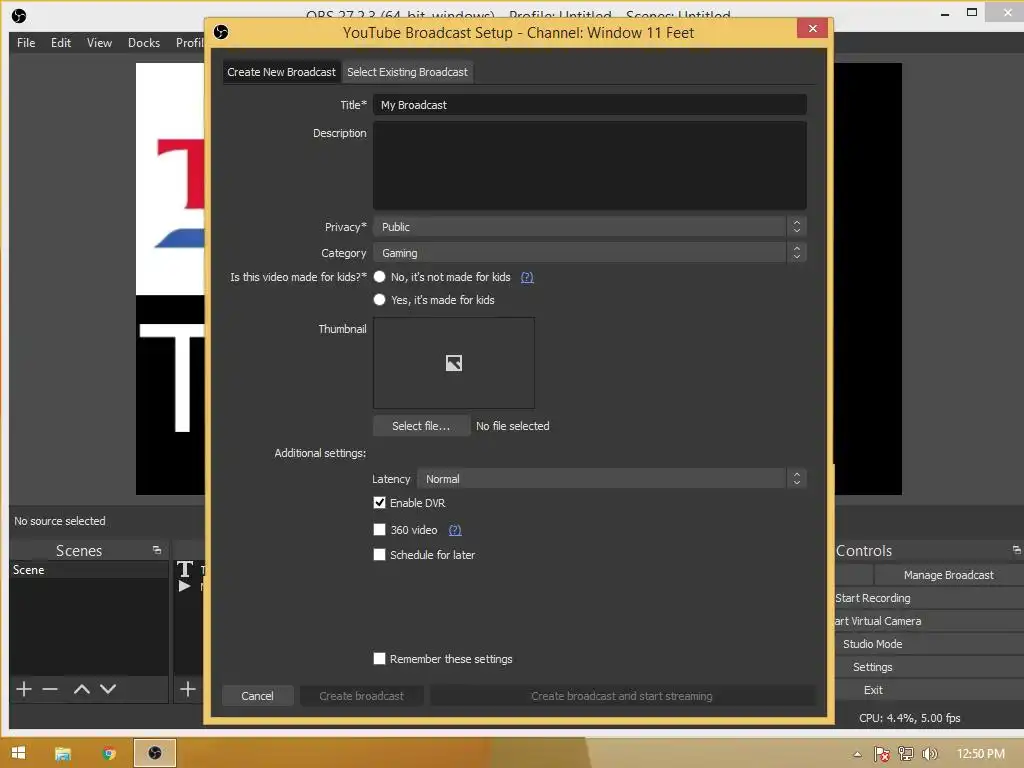Open the View menu in OBS
The height and width of the screenshot is (768, 1024).
point(99,42)
